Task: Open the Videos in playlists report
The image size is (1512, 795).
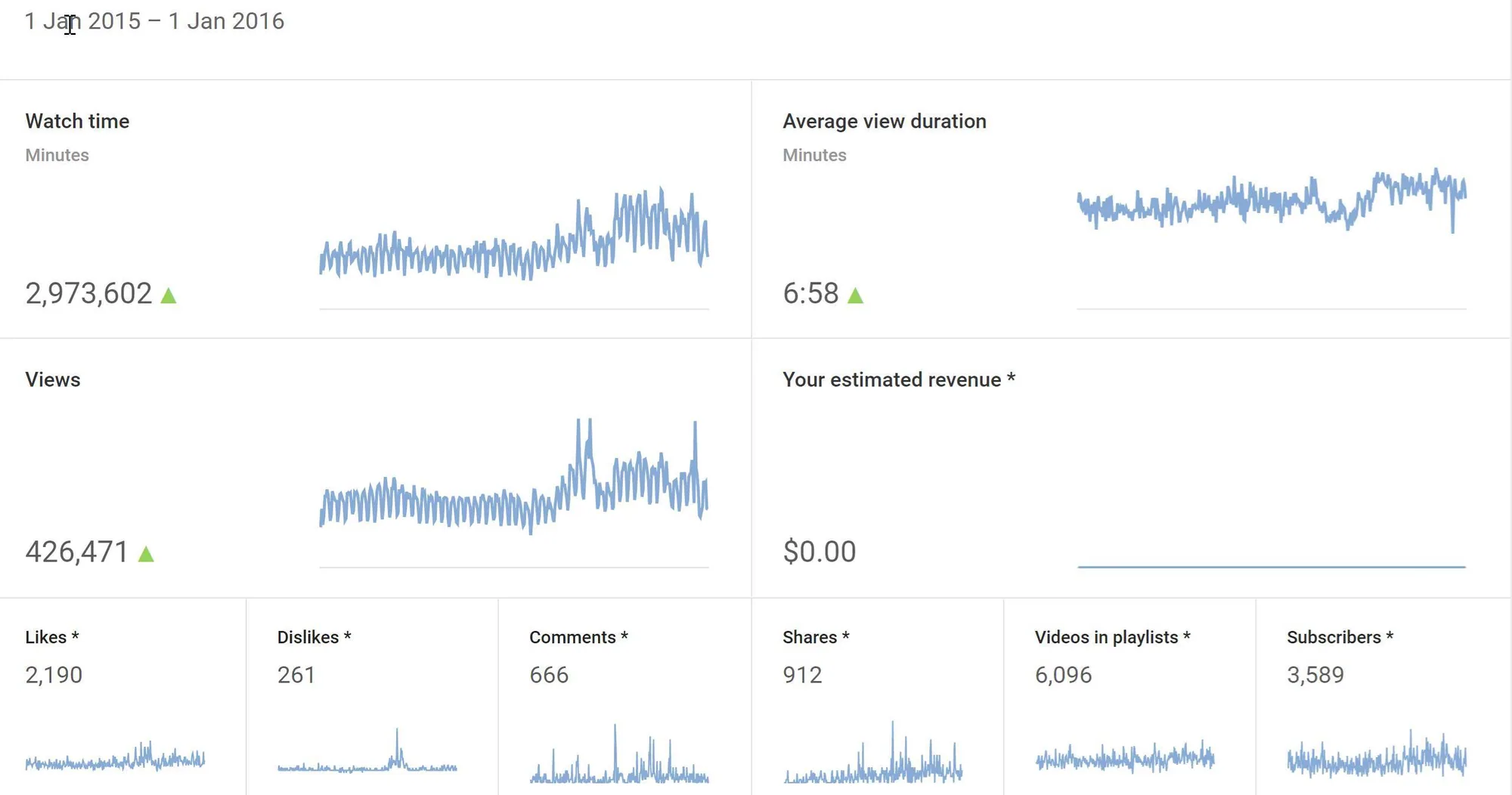Action: (x=1113, y=637)
